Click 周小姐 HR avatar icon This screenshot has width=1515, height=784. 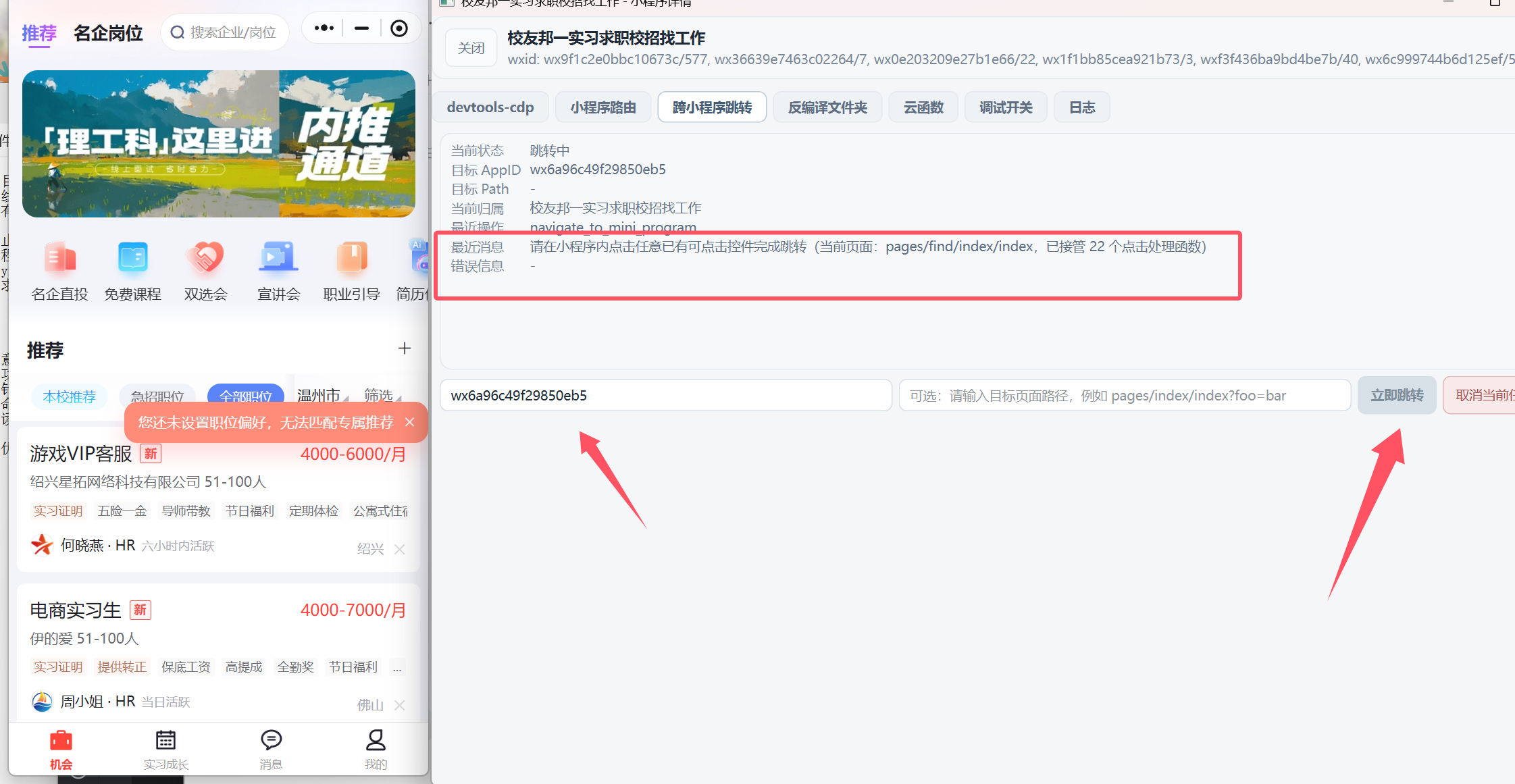[x=42, y=701]
